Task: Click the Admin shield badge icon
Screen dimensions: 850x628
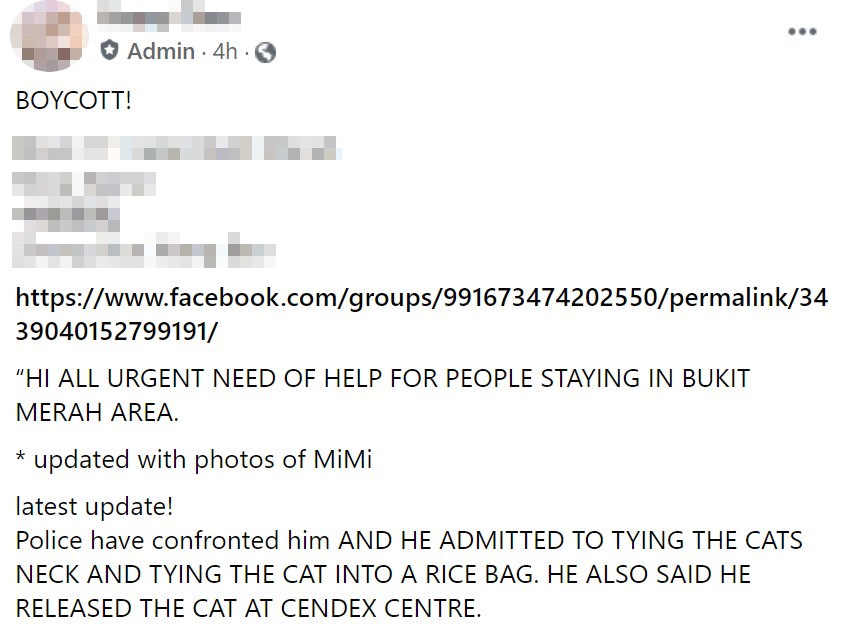Action: tap(110, 51)
